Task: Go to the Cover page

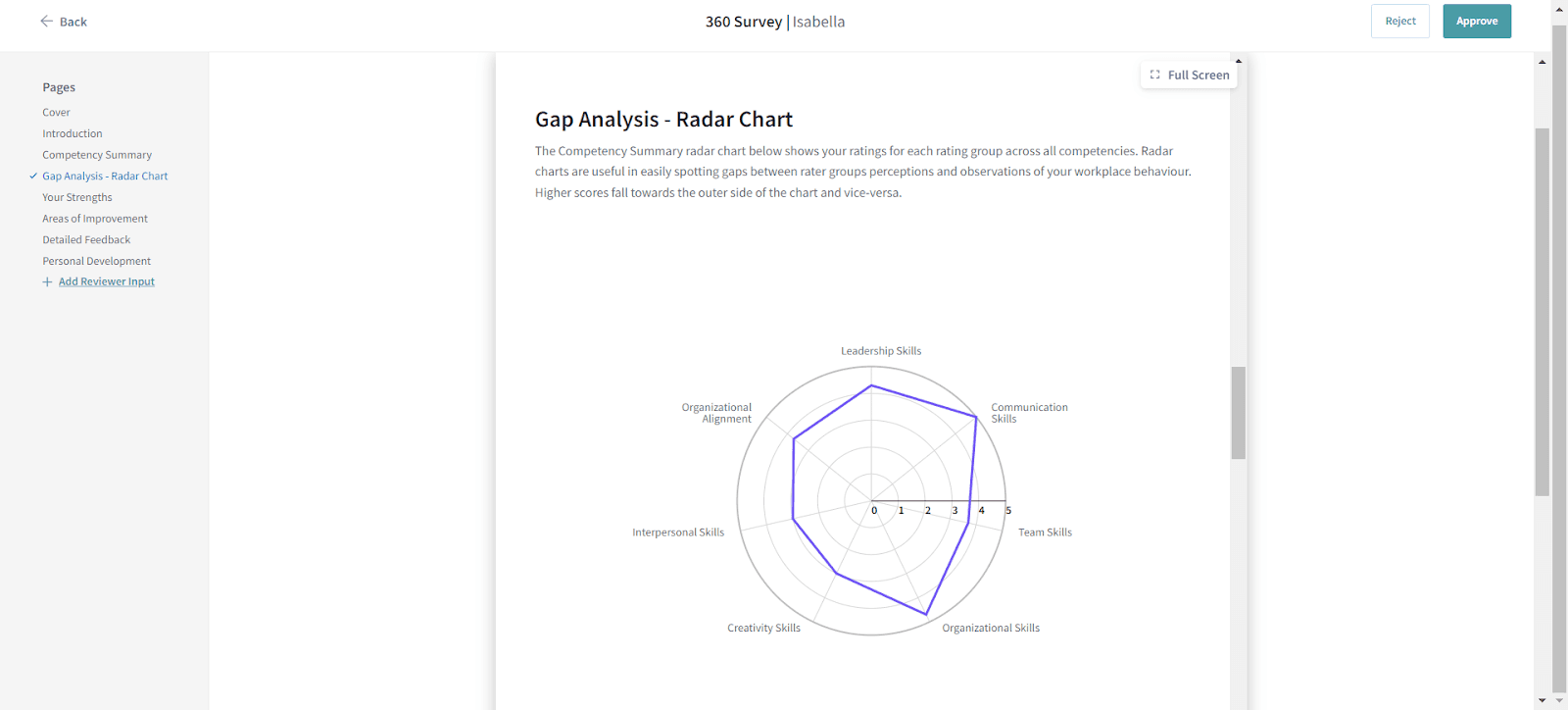Action: (56, 113)
